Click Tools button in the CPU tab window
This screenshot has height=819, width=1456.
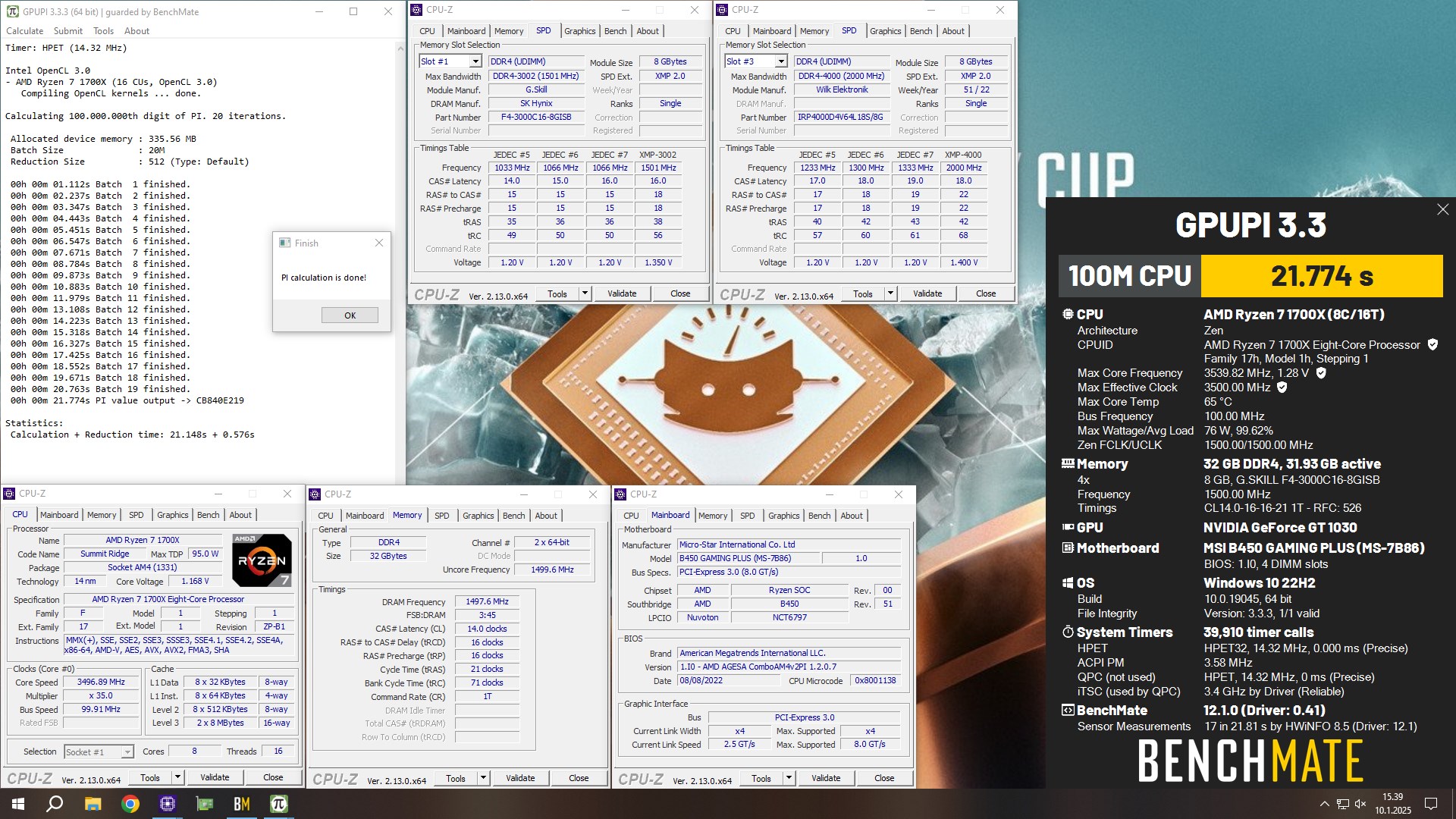click(x=150, y=777)
